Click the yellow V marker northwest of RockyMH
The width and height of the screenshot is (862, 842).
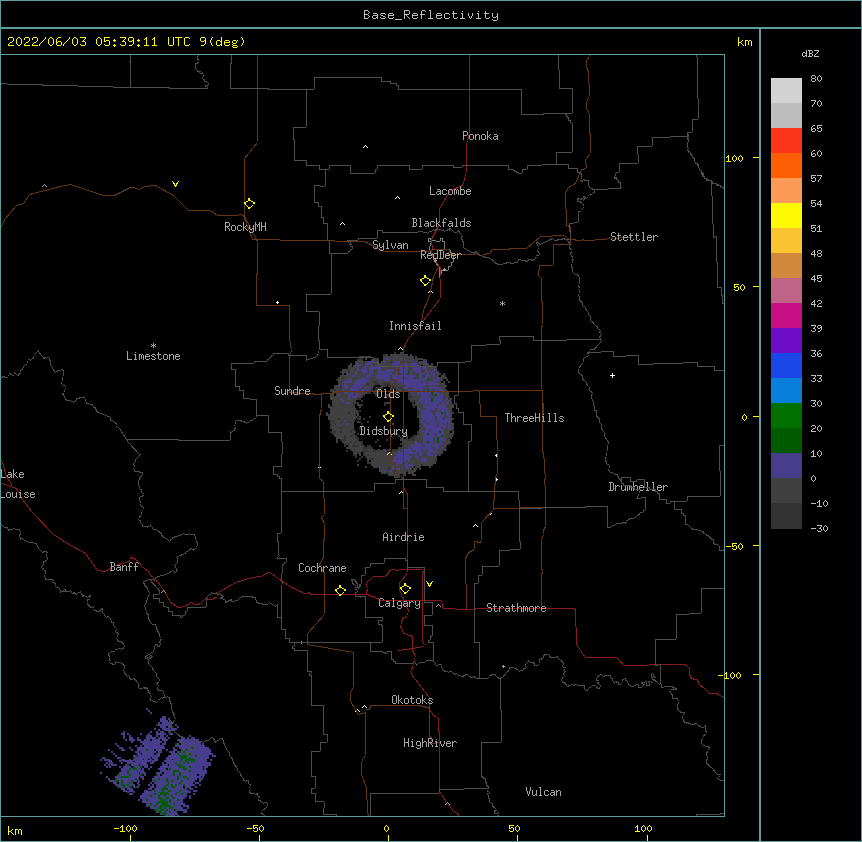coord(175,184)
